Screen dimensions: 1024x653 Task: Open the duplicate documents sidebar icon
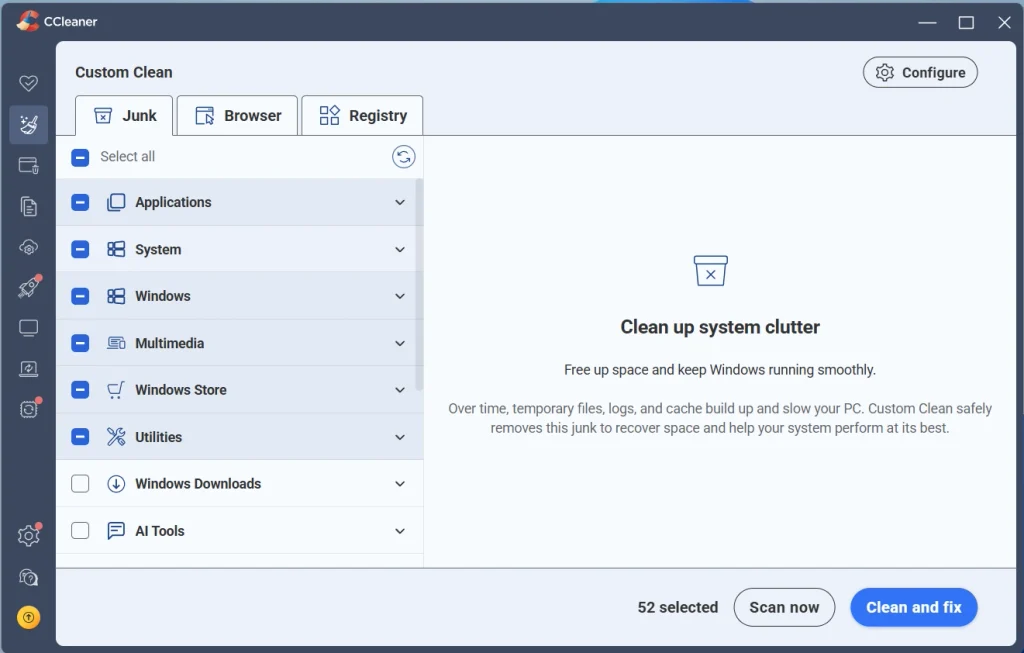click(28, 206)
